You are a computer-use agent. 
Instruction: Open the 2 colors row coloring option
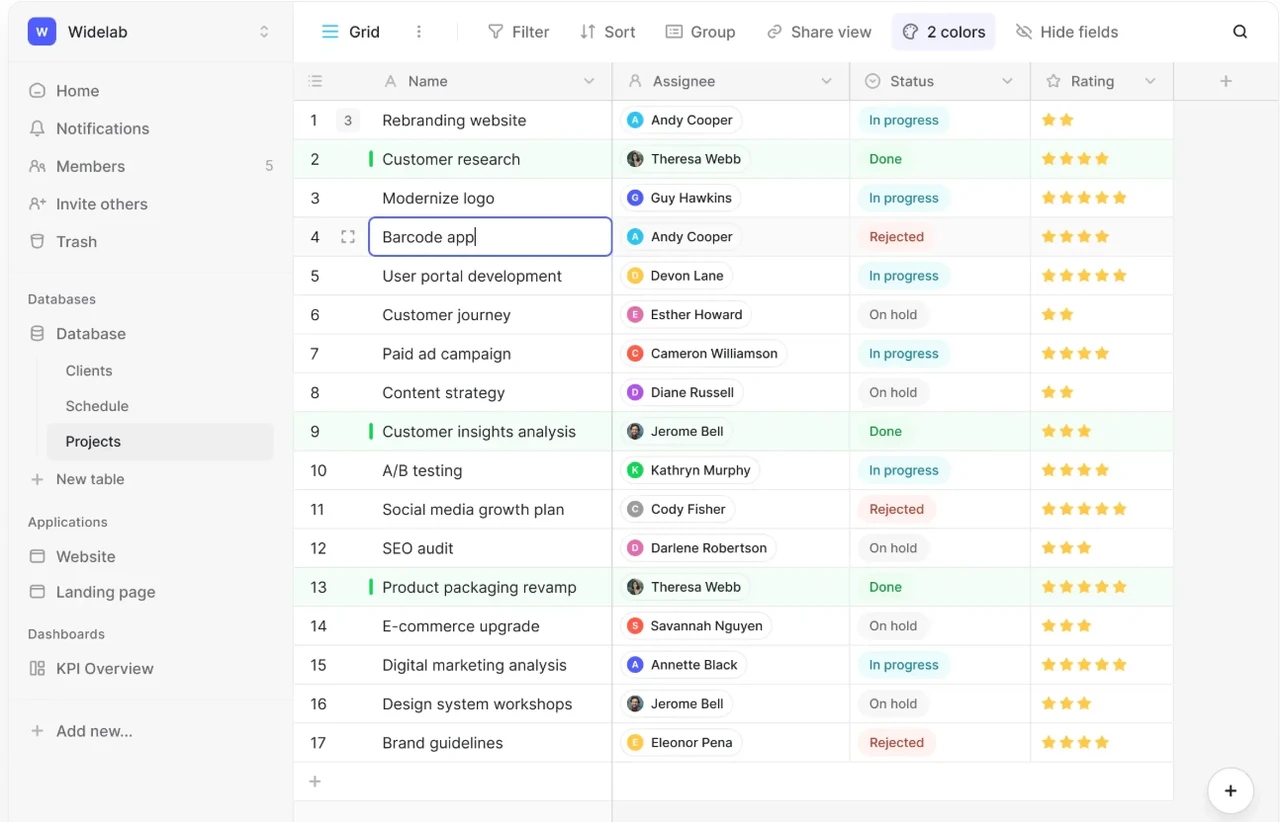pos(943,32)
